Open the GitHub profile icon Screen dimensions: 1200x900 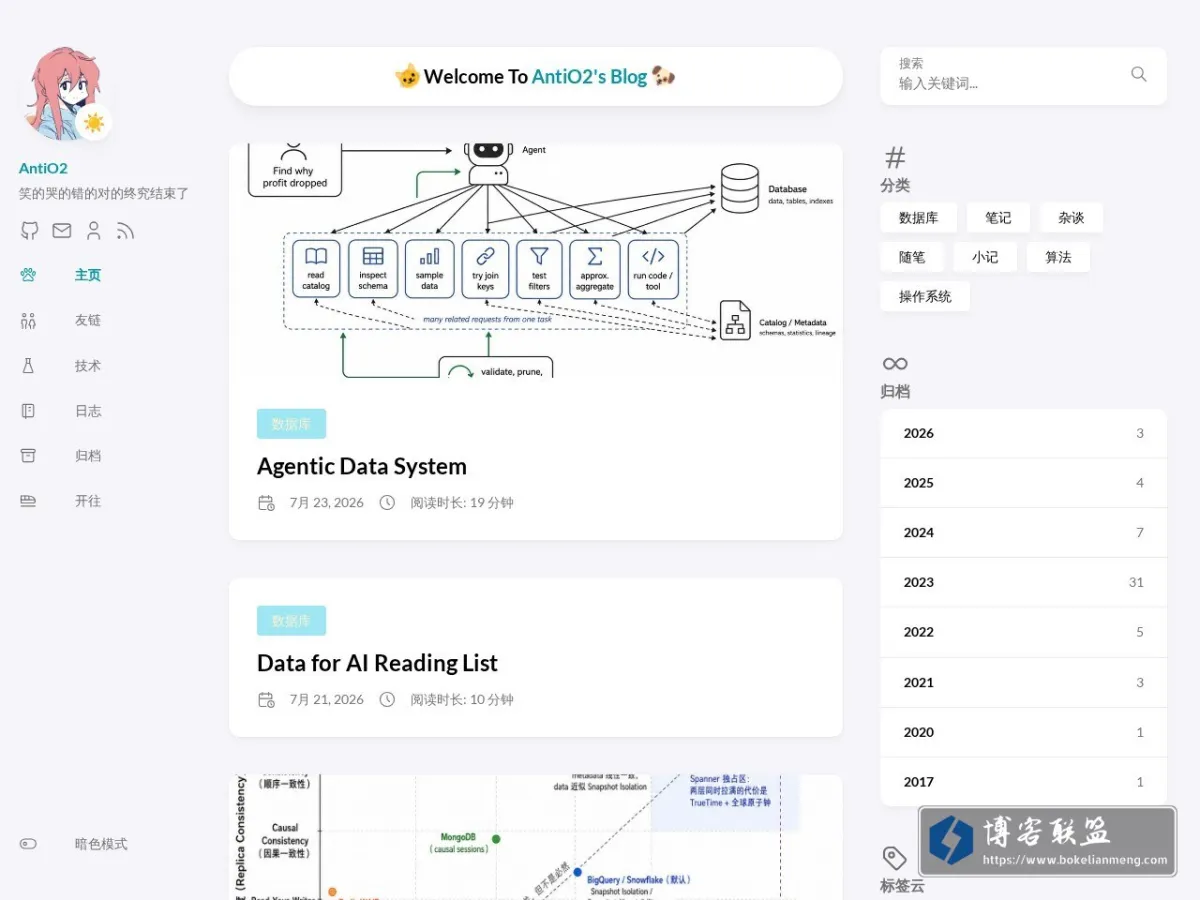[x=29, y=231]
